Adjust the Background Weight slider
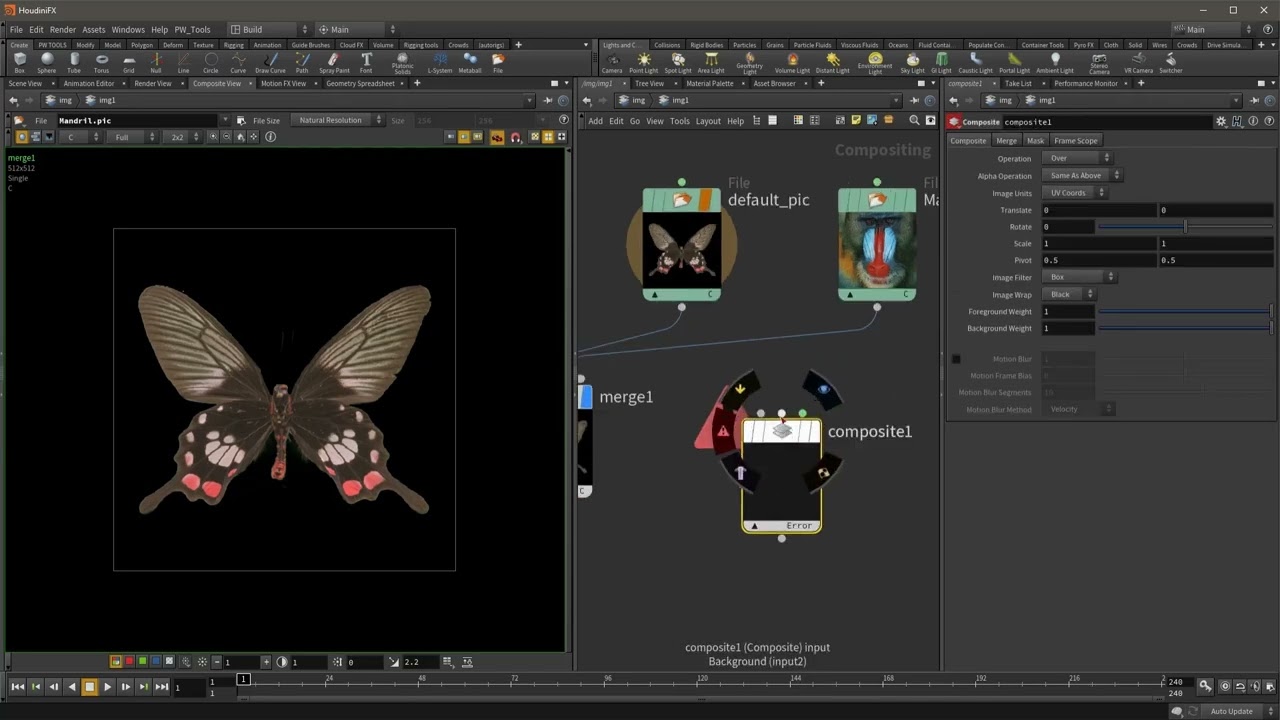The image size is (1280, 720). 1185,328
